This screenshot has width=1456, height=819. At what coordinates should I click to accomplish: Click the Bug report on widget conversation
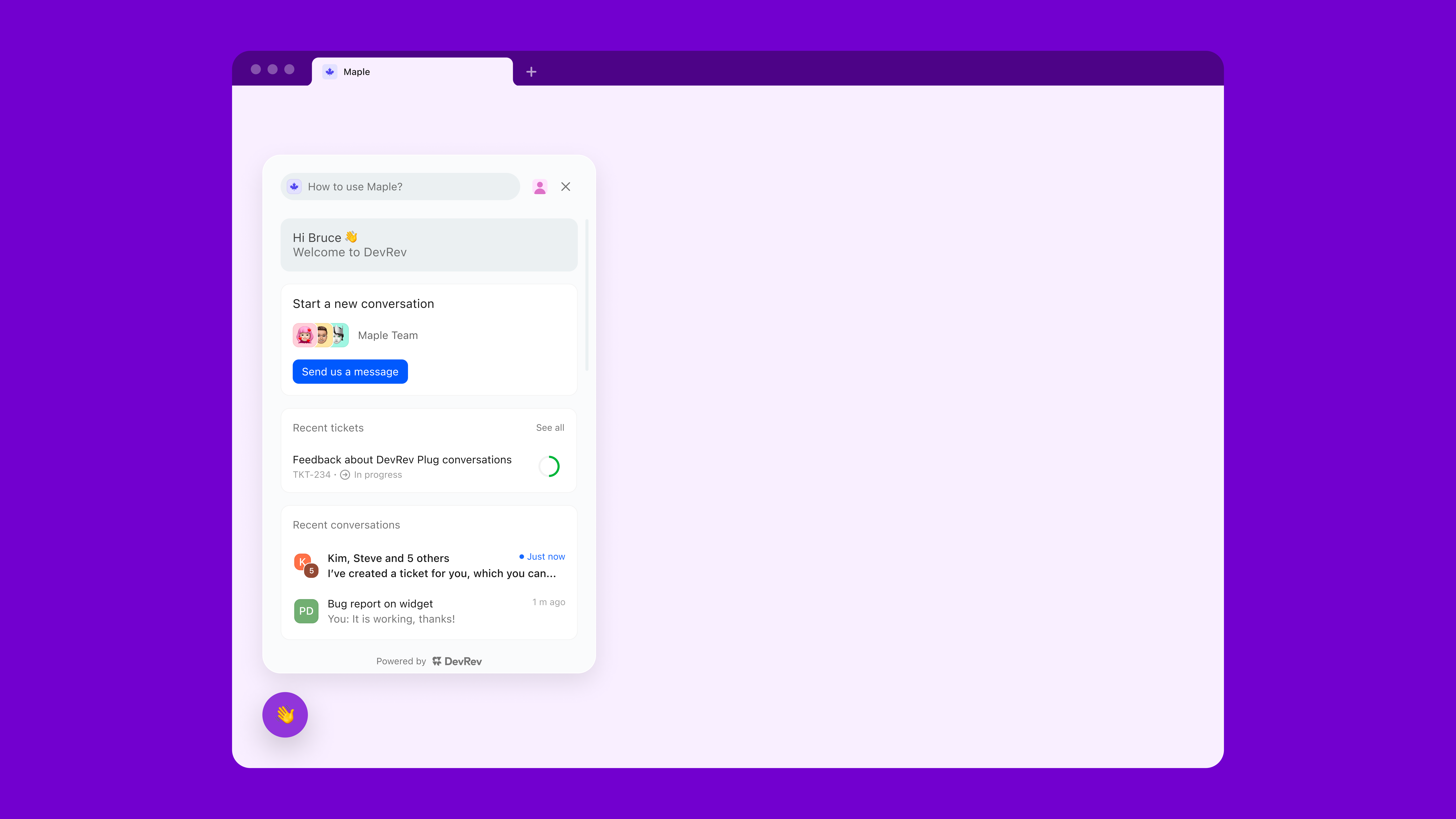(428, 611)
